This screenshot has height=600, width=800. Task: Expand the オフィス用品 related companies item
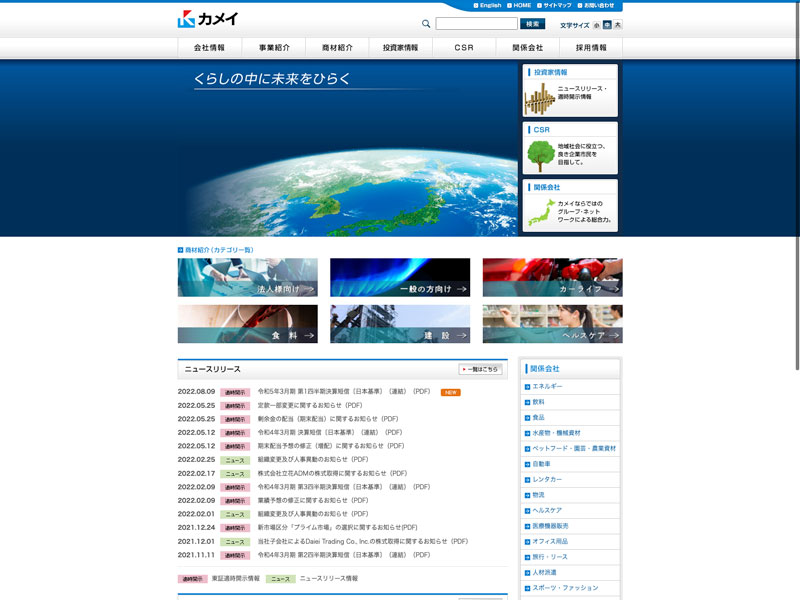(x=570, y=541)
